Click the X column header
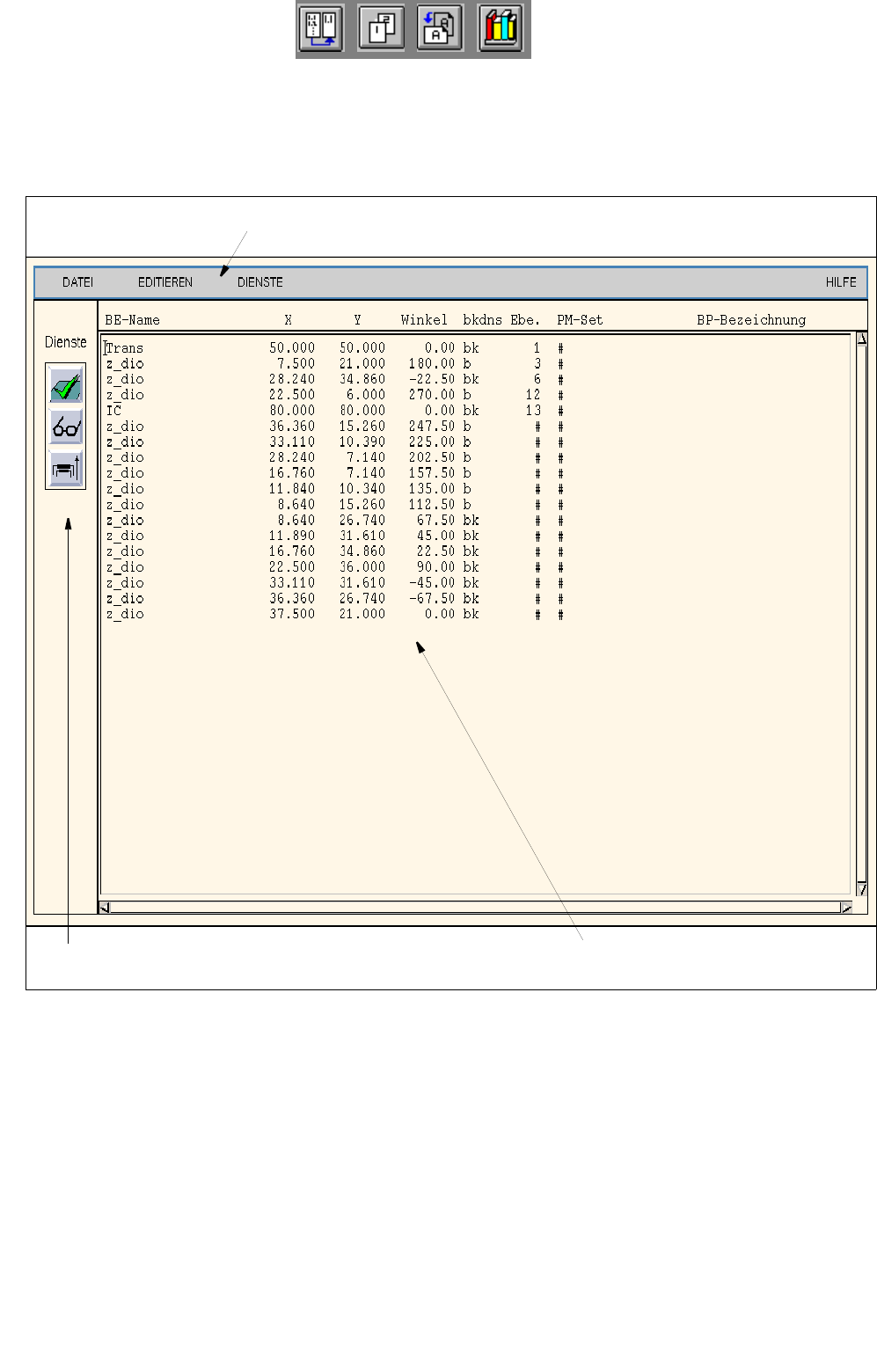Image resolution: width=877 pixels, height=1372 pixels. (x=288, y=320)
